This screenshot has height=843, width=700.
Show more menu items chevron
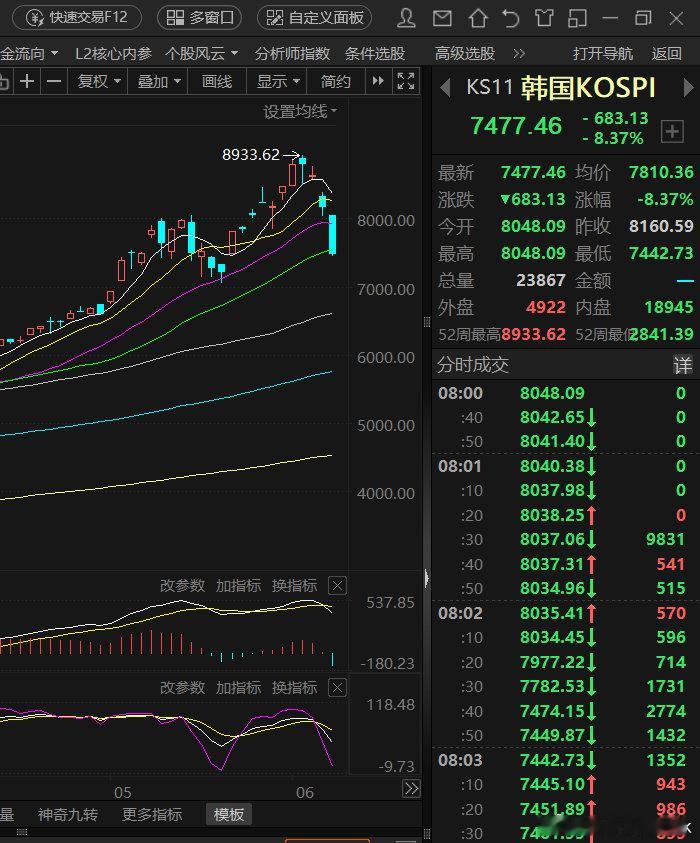coord(519,54)
